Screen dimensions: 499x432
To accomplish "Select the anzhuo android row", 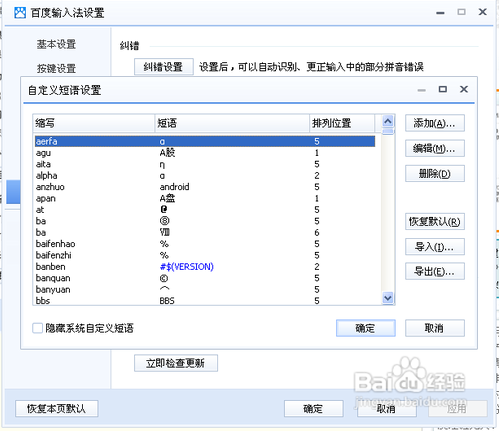I will point(205,187).
